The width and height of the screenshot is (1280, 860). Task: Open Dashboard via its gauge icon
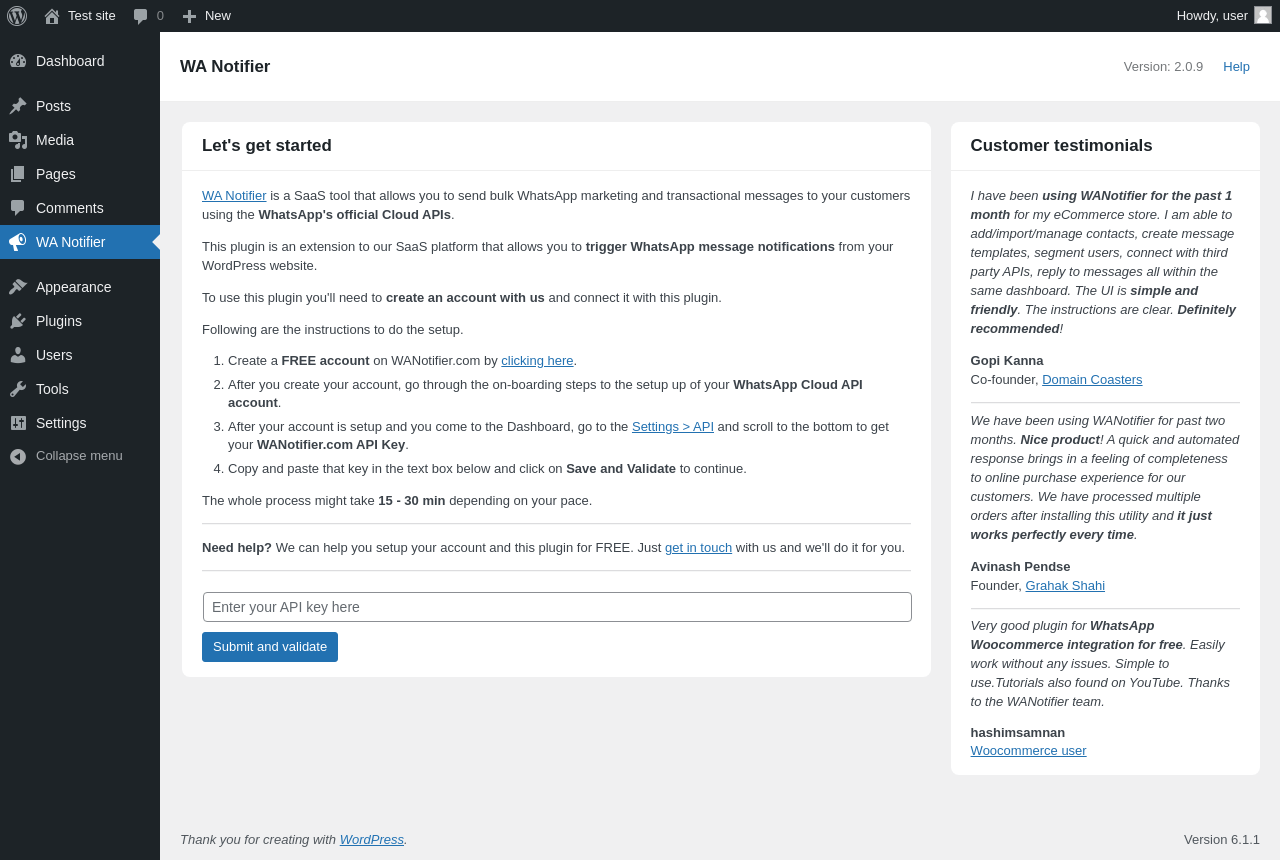point(18,61)
